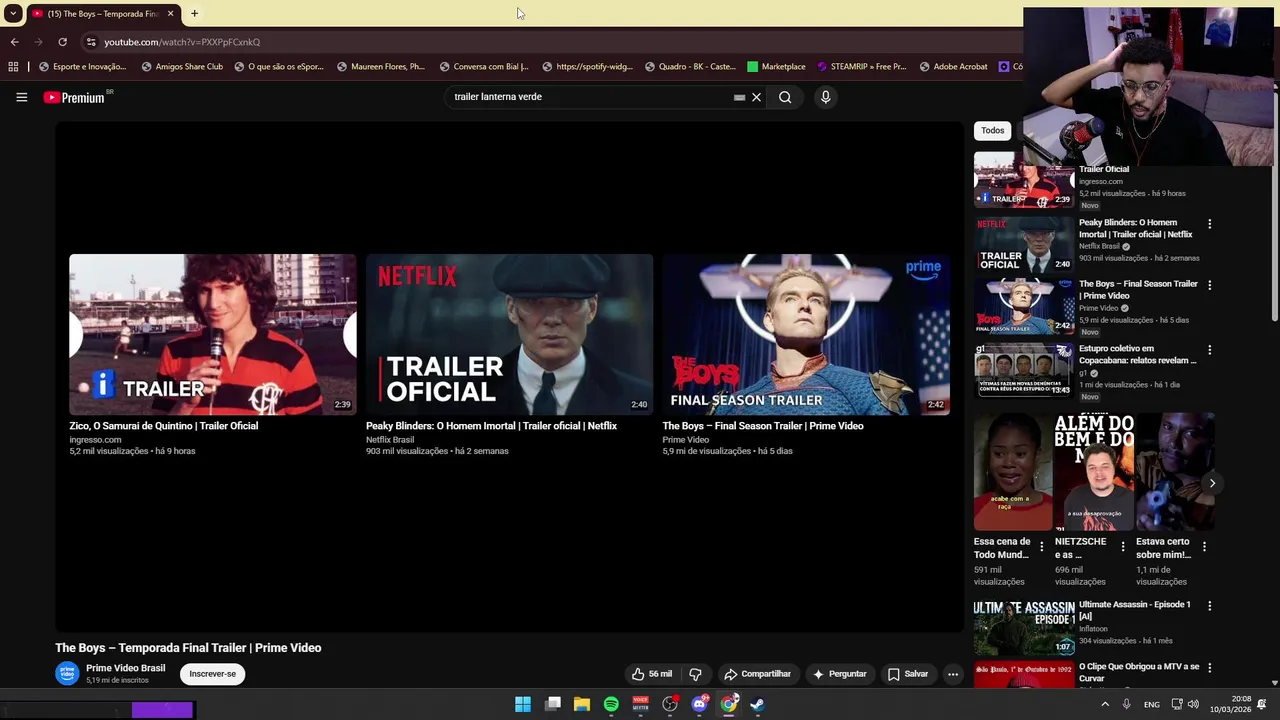Open more actions ellipsis below video
The width and height of the screenshot is (1280, 720).
click(953, 674)
